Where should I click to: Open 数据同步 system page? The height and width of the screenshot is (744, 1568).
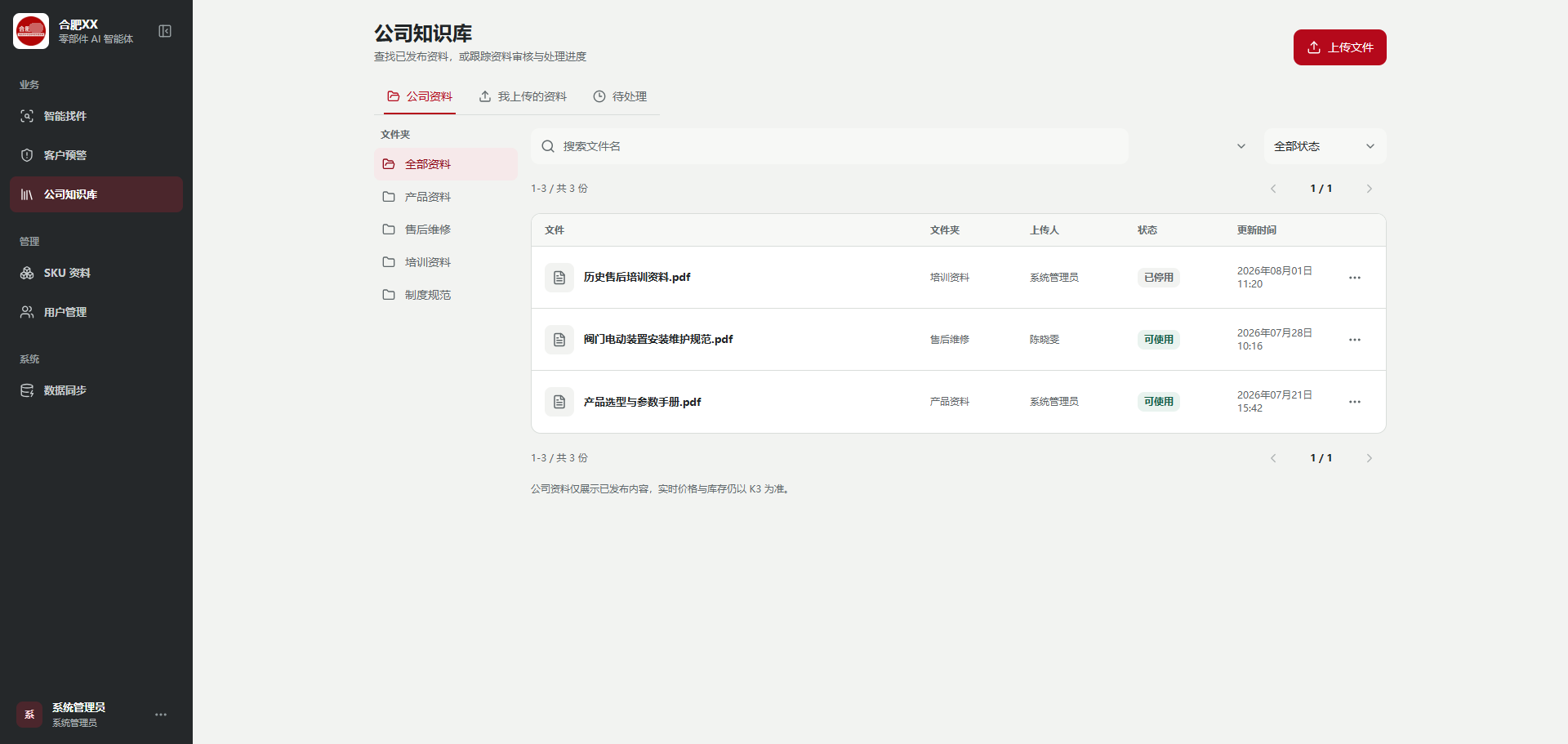point(96,390)
